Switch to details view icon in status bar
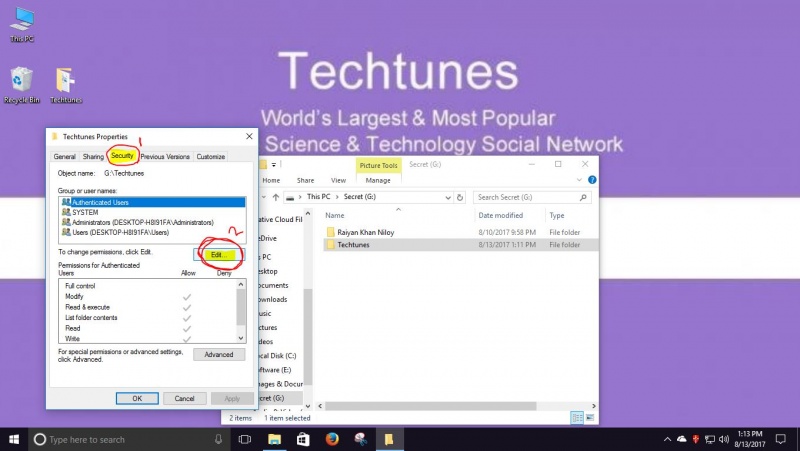The width and height of the screenshot is (800, 451). [x=577, y=418]
